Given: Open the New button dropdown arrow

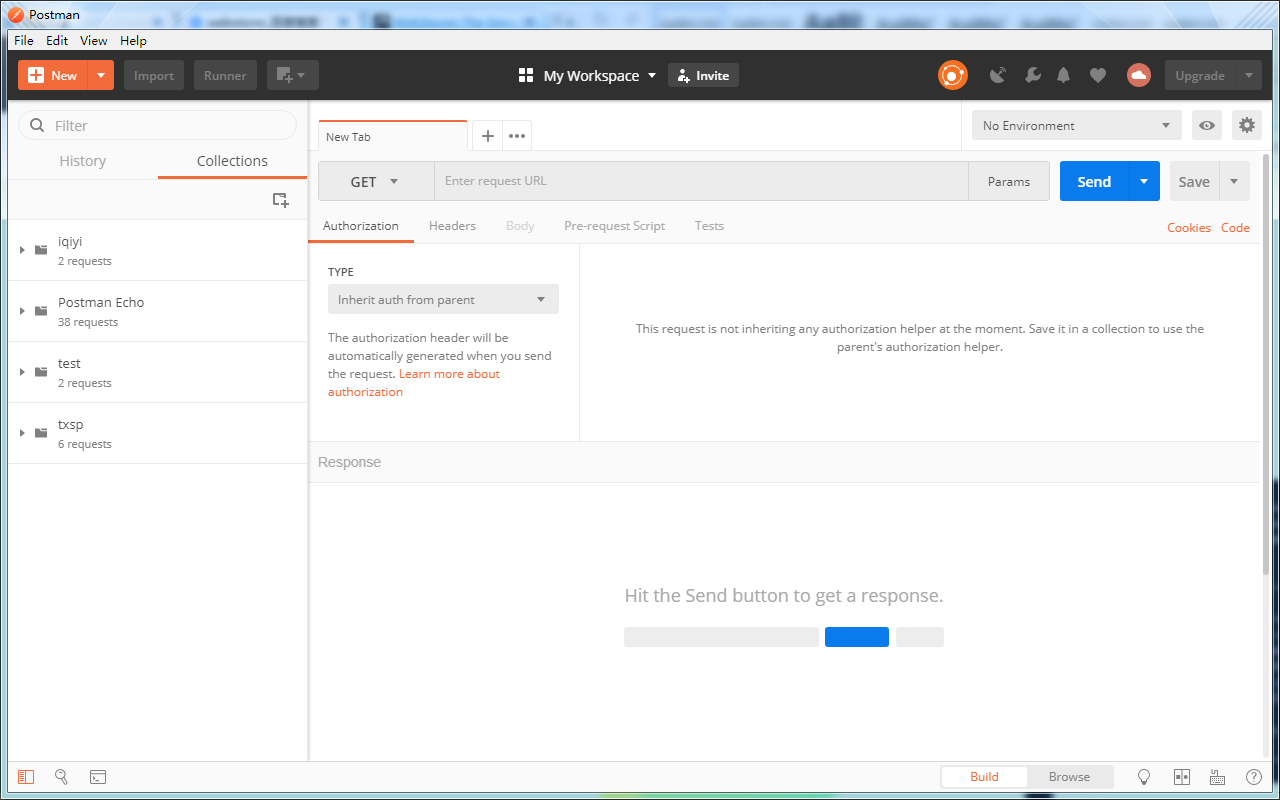Looking at the screenshot, I should pos(101,75).
